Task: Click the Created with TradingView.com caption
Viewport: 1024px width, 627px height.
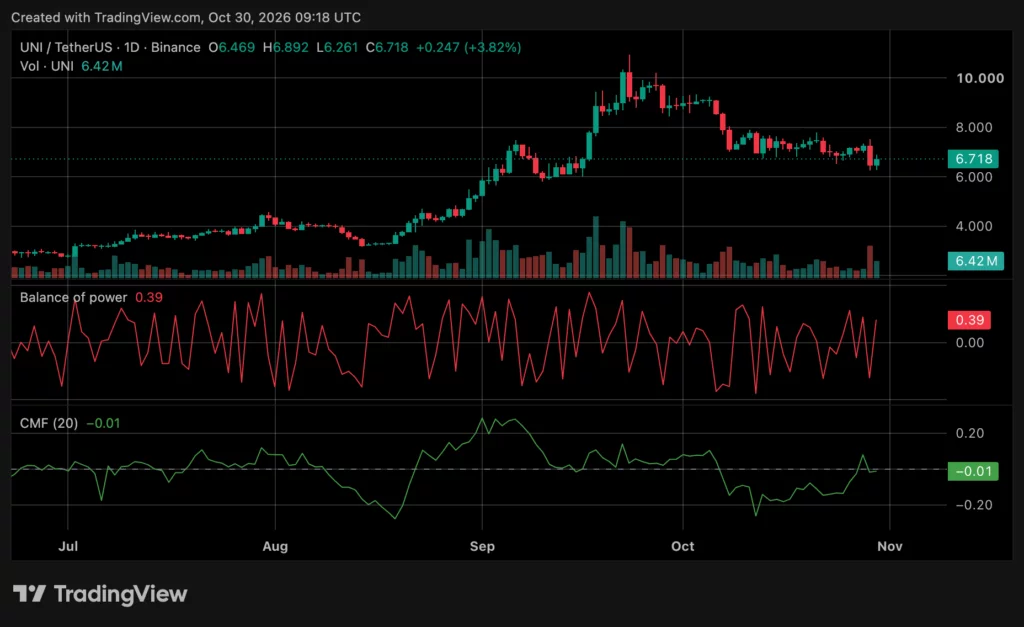Action: [x=186, y=18]
